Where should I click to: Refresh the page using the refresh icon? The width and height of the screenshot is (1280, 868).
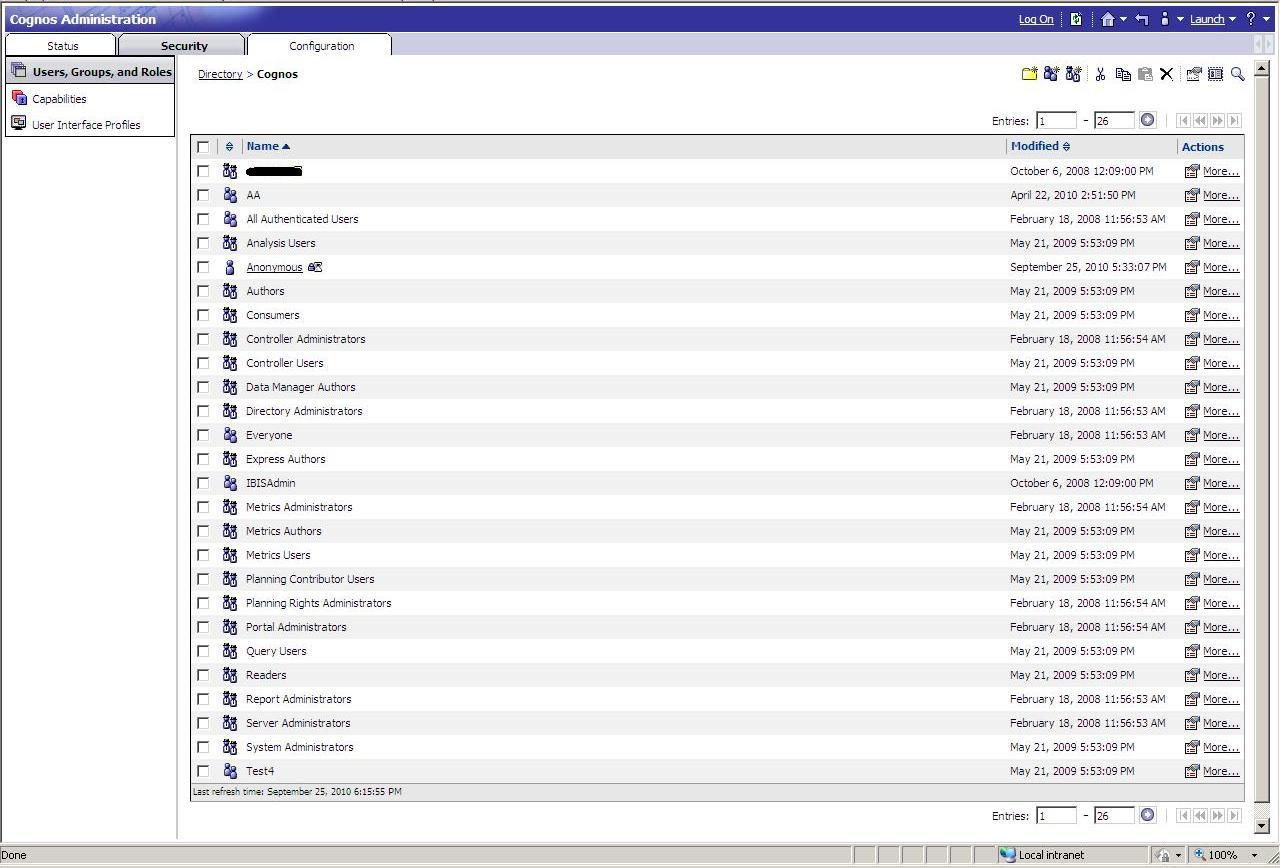(1076, 18)
